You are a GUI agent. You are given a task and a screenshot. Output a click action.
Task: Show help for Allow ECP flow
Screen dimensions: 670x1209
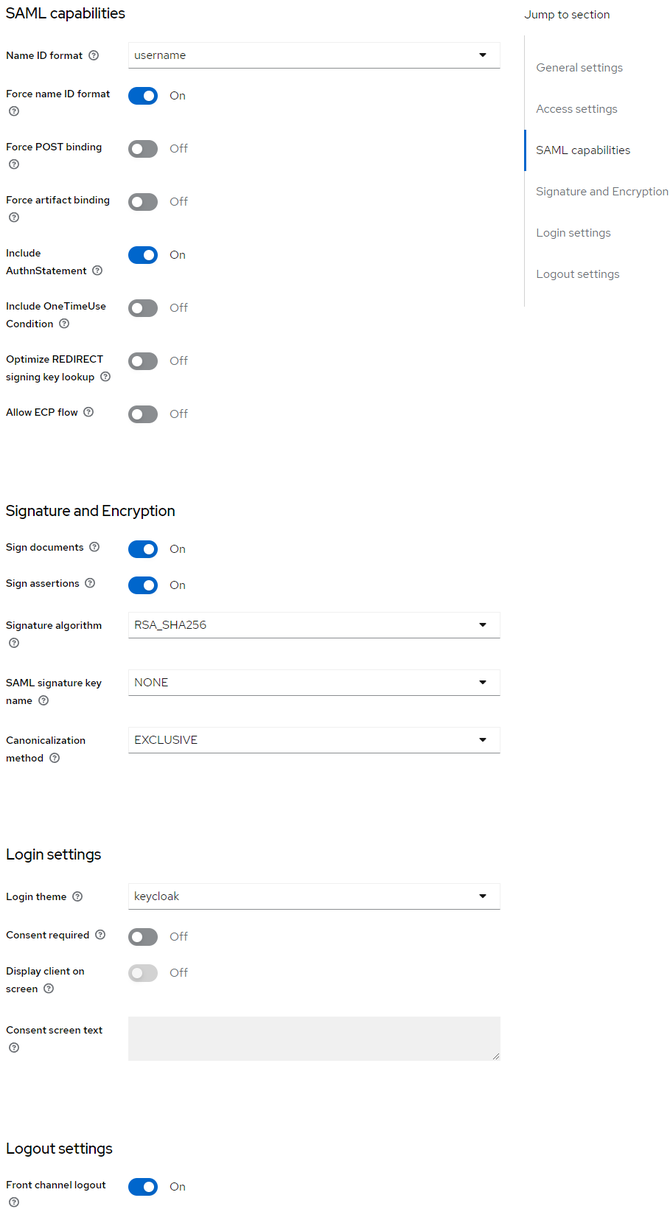pos(88,412)
